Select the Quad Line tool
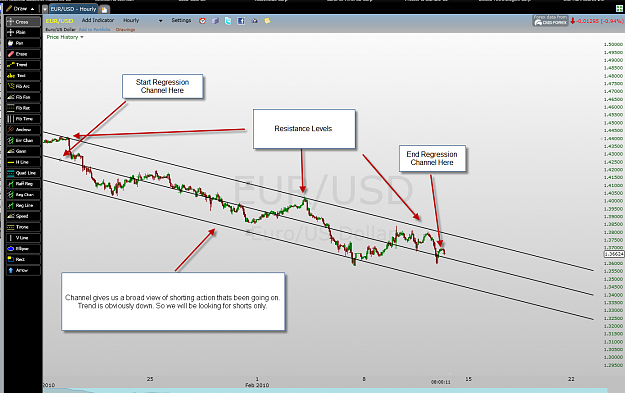This screenshot has height=393, width=625. 23,173
